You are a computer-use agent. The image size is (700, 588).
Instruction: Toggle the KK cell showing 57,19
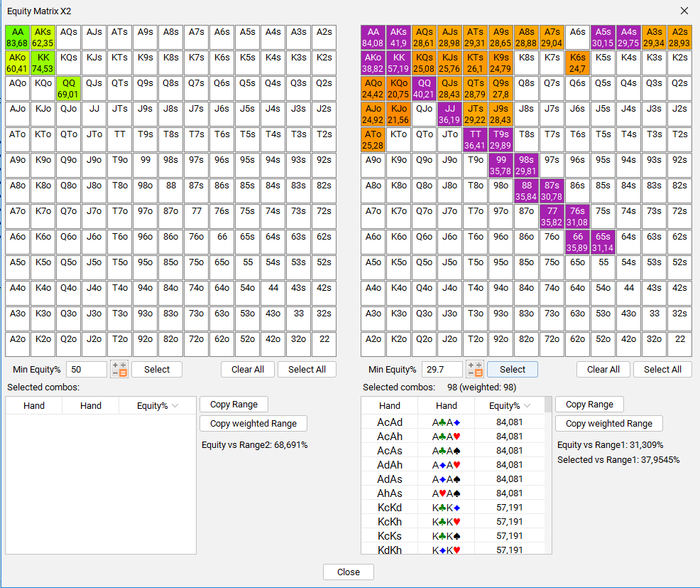(399, 63)
